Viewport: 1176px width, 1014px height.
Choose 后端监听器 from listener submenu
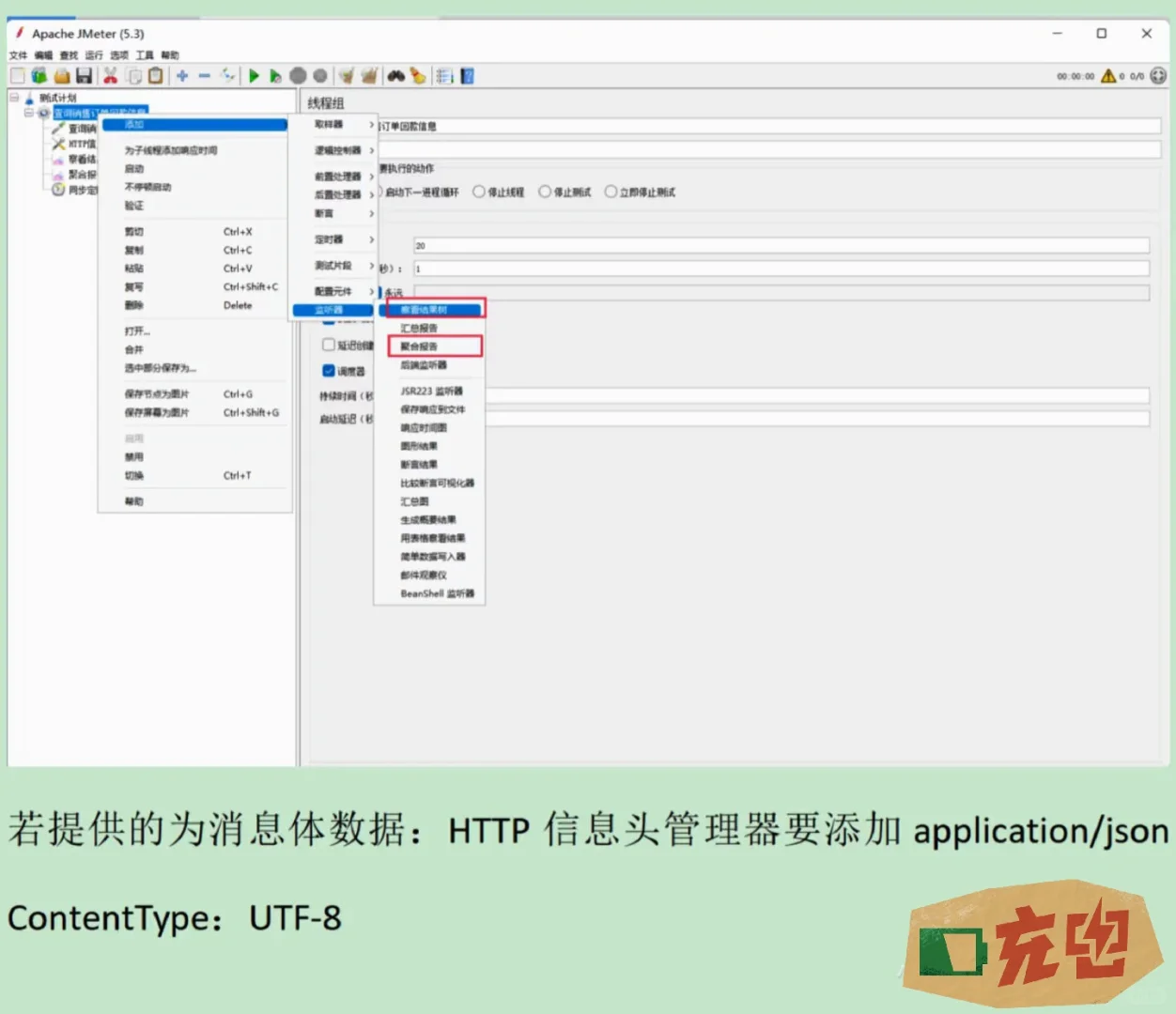click(x=429, y=365)
